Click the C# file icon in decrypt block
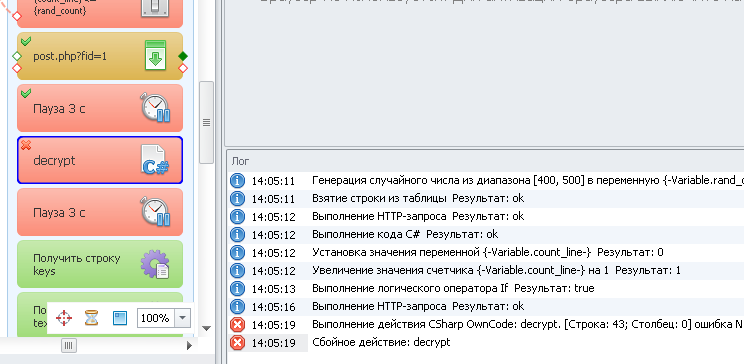 click(x=155, y=160)
